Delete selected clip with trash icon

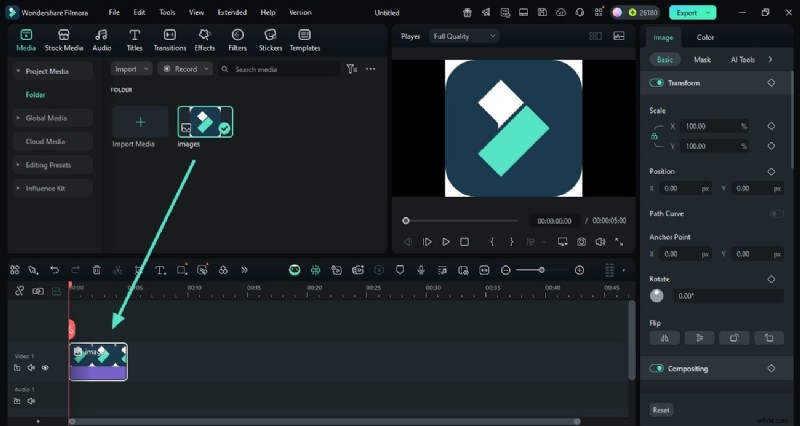tap(96, 270)
